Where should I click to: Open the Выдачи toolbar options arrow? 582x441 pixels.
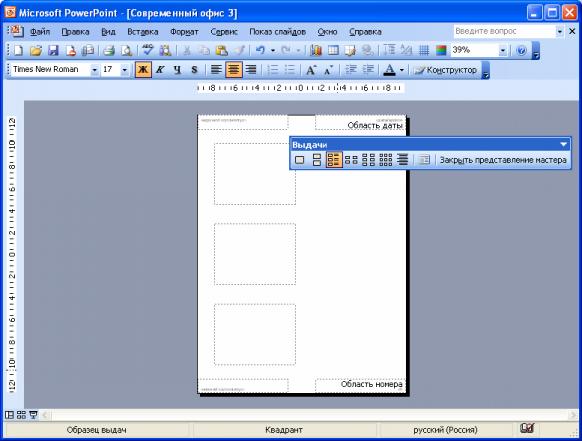tap(563, 144)
